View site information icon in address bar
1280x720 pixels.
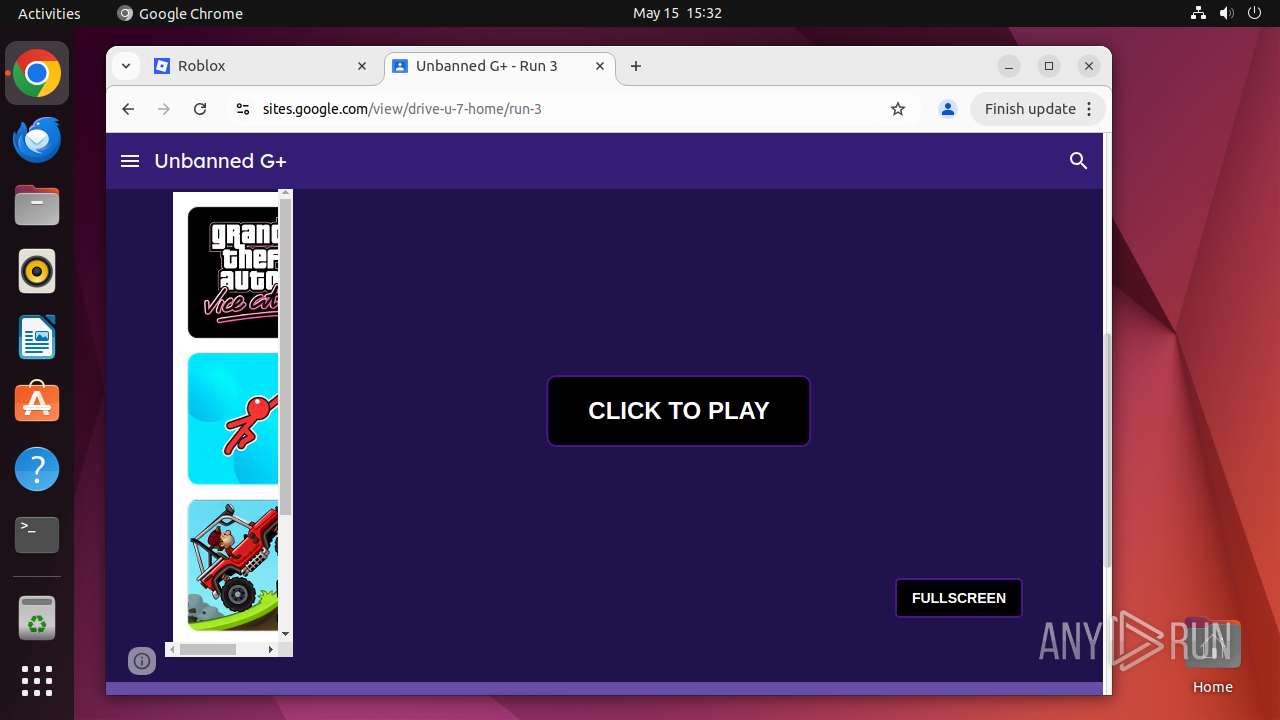click(x=242, y=109)
